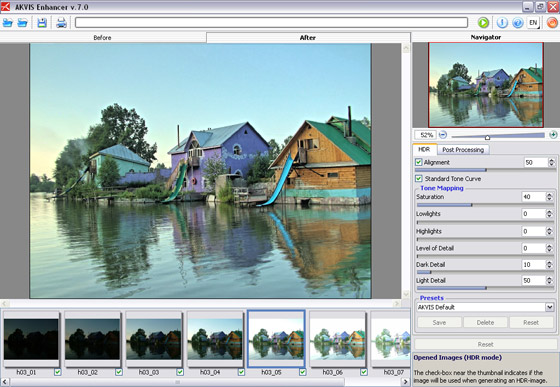
Task: Click the Dark Detail slider track
Action: (485, 272)
